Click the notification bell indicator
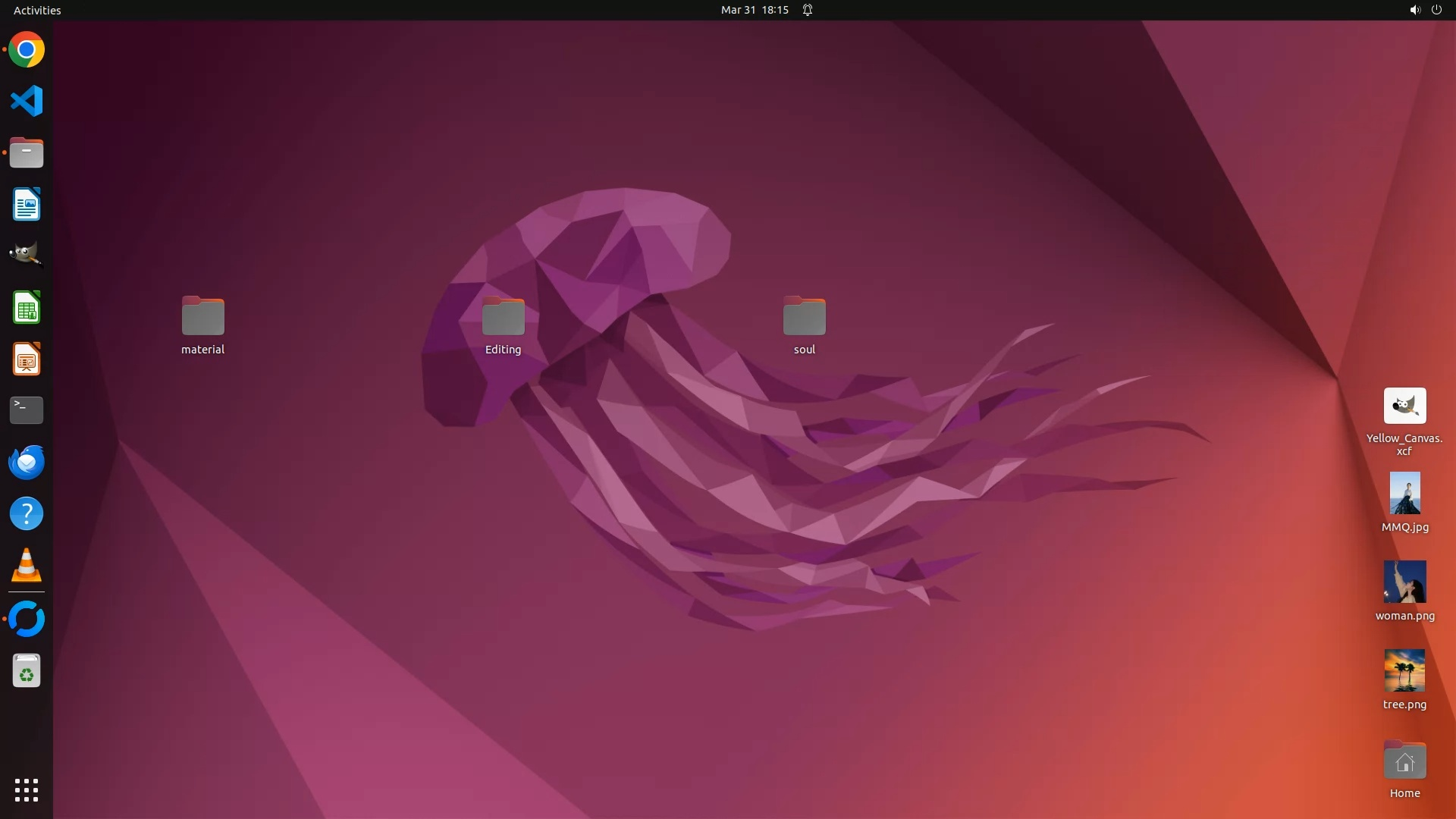This screenshot has width=1456, height=819. tap(808, 10)
